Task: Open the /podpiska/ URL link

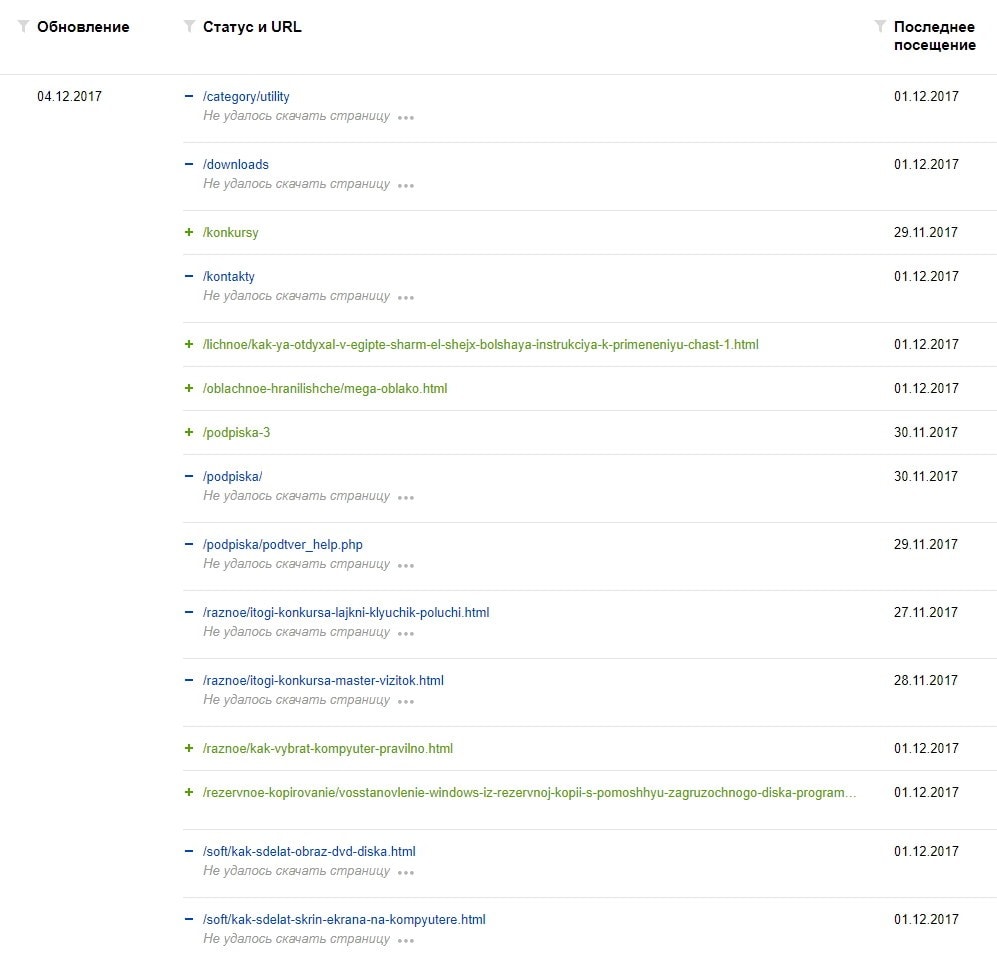Action: (232, 477)
